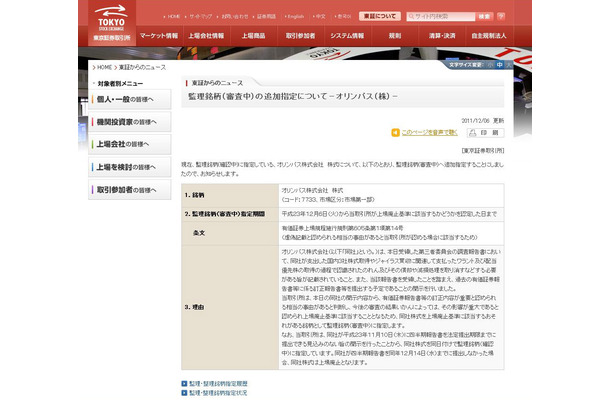Viewport: 610px width, 400px height.
Task: Click the 3. 理由 table header cell
Action: tap(230, 307)
